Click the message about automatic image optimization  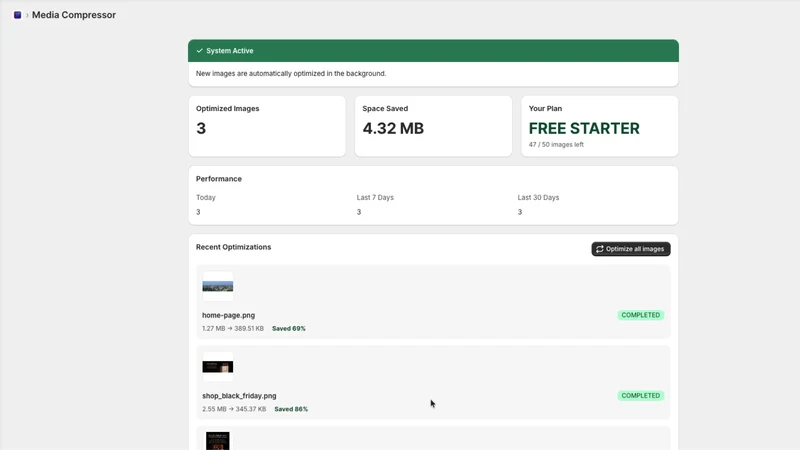point(291,73)
